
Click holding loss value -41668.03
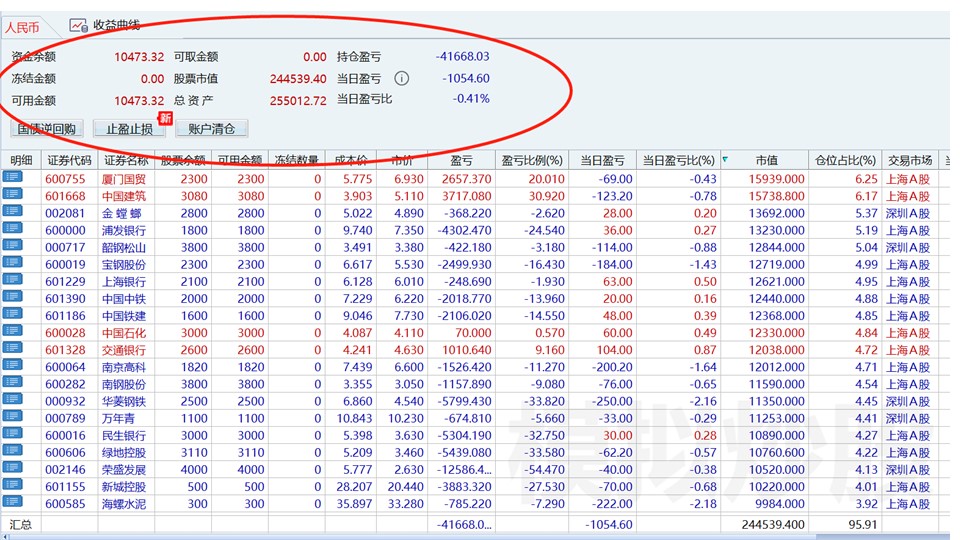[463, 56]
